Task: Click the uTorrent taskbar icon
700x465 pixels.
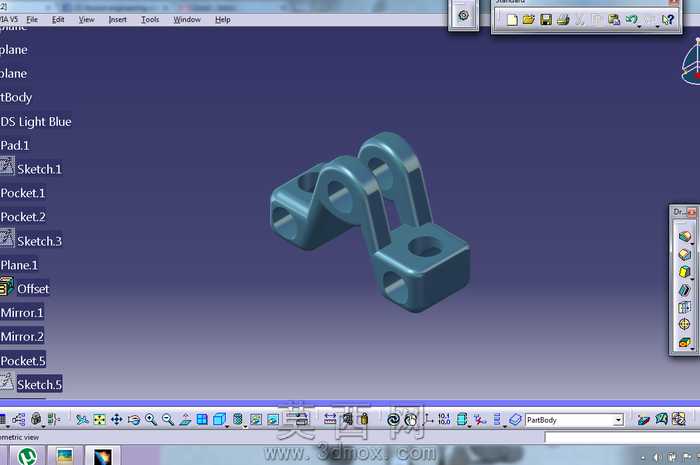Action: tap(27, 456)
